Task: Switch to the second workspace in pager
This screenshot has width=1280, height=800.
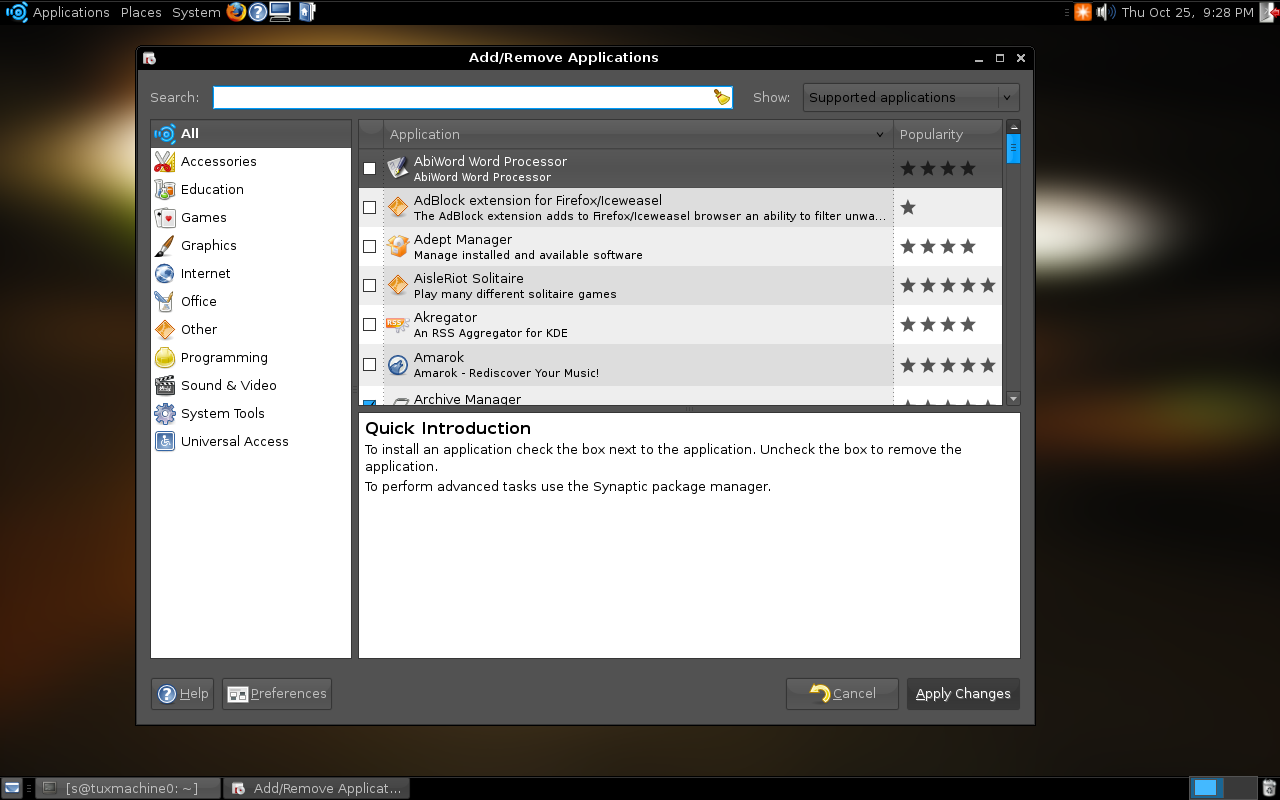Action: [1238, 788]
